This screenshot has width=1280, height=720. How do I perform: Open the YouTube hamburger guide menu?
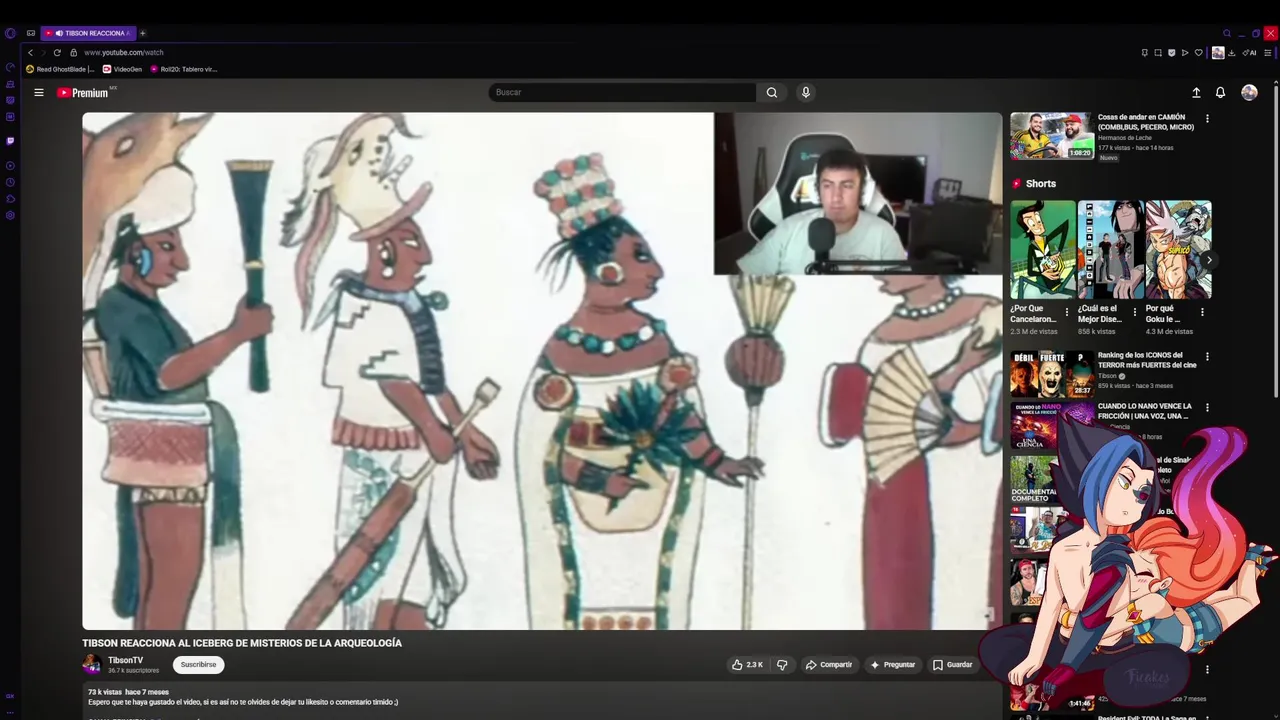click(x=39, y=92)
